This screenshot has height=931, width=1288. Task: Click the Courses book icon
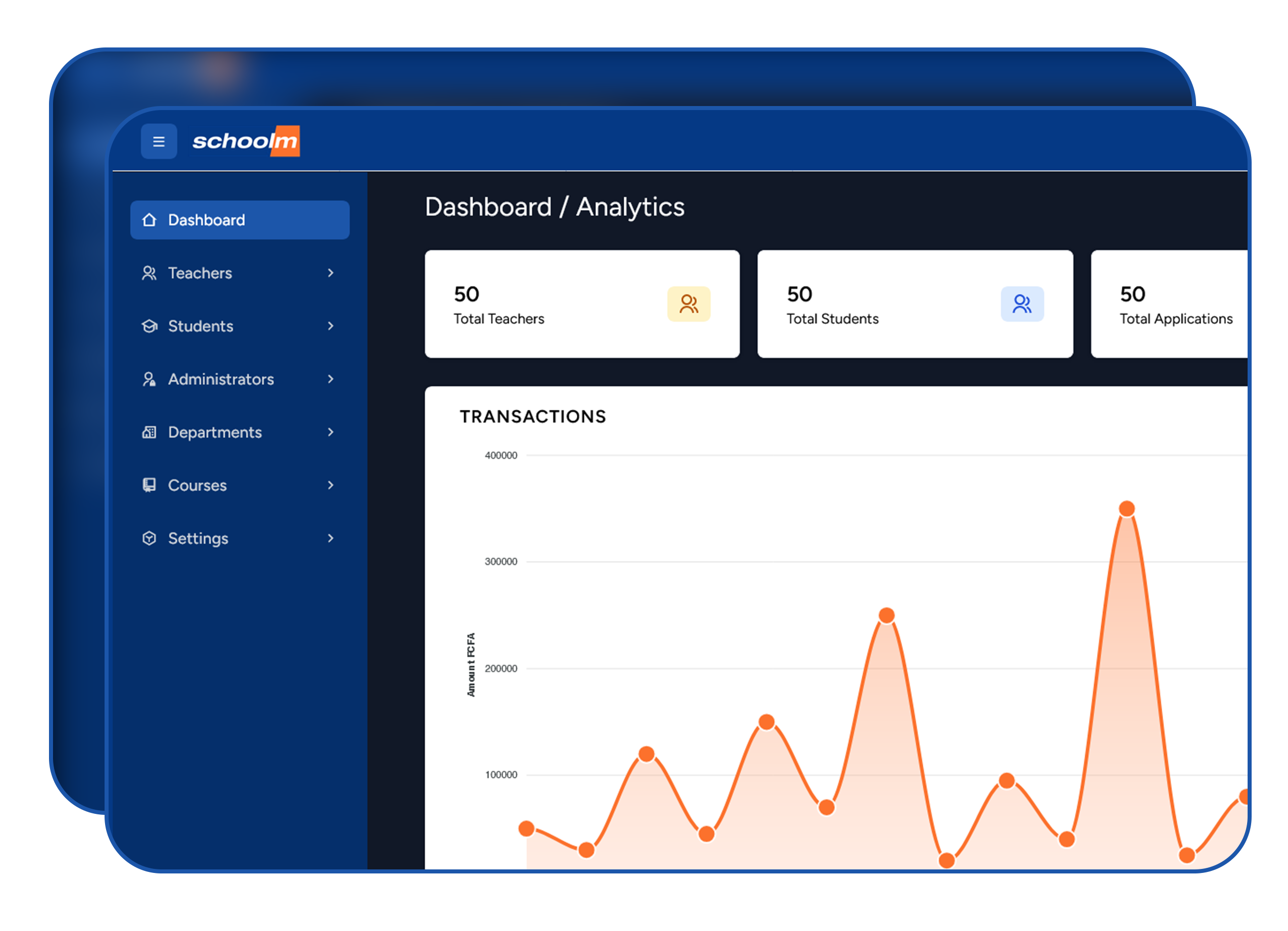(150, 485)
